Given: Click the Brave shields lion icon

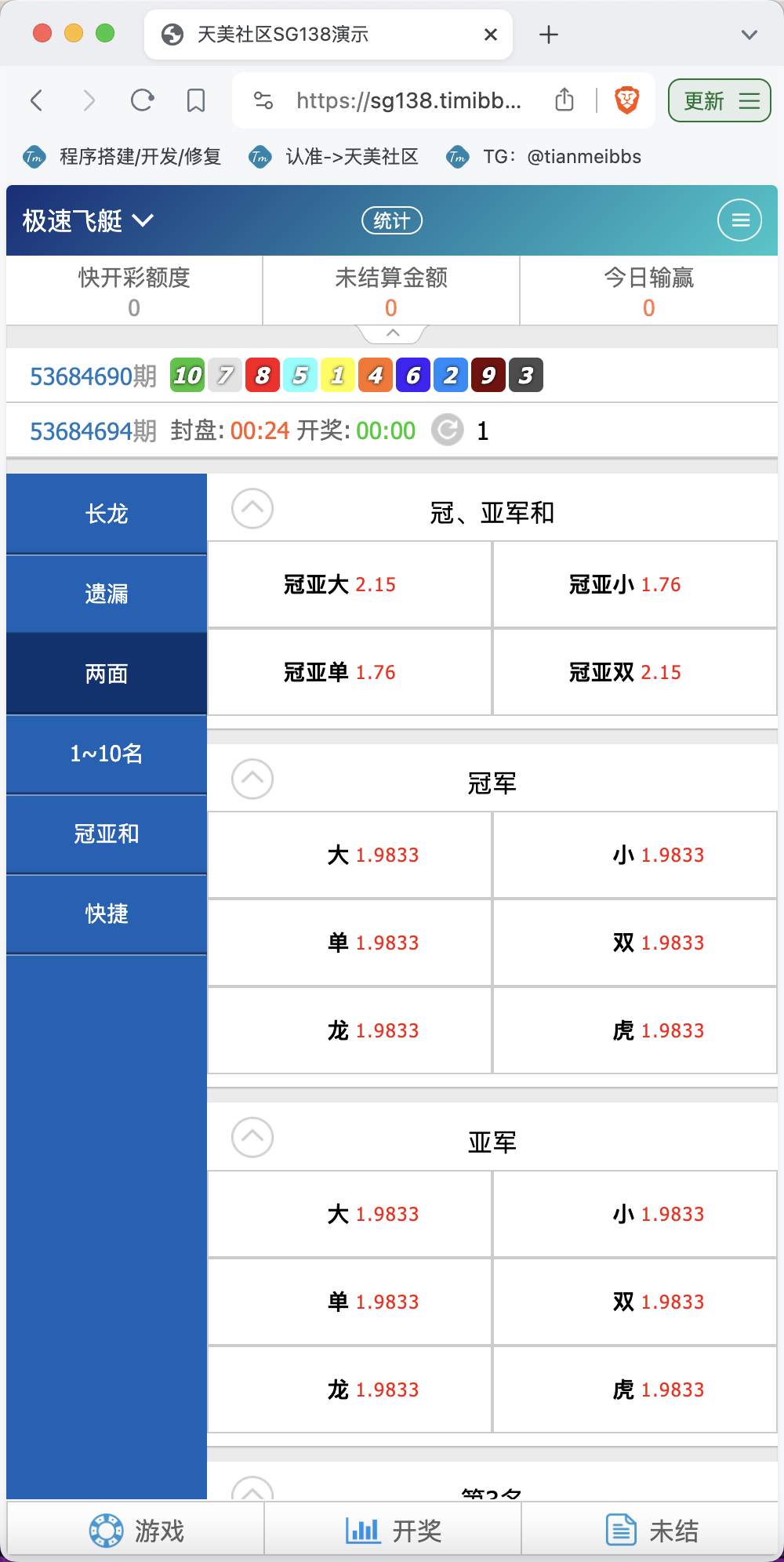Looking at the screenshot, I should (x=626, y=100).
